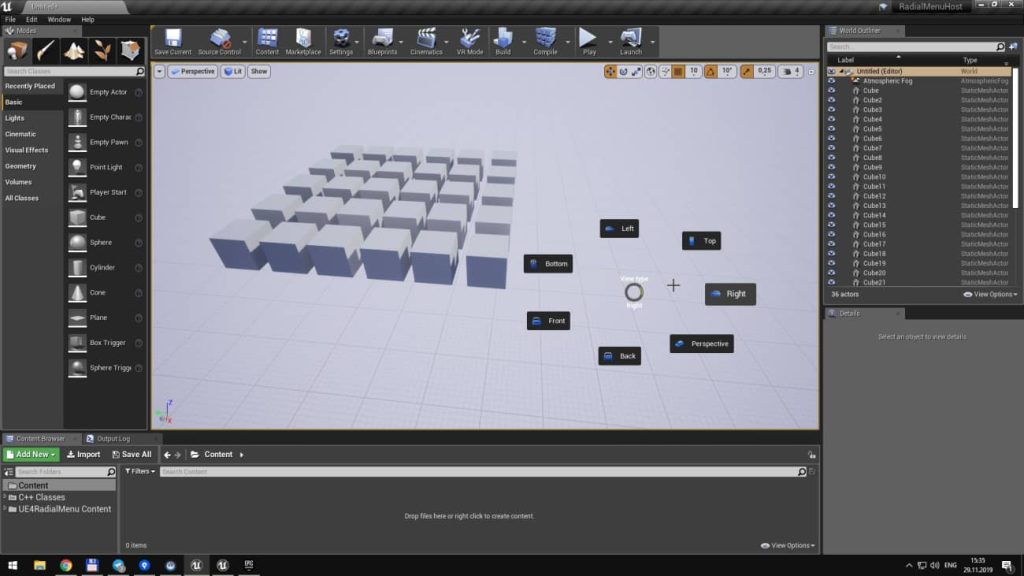Open Cinematics toolbar icon
Image resolution: width=1024 pixels, height=576 pixels.
point(426,42)
